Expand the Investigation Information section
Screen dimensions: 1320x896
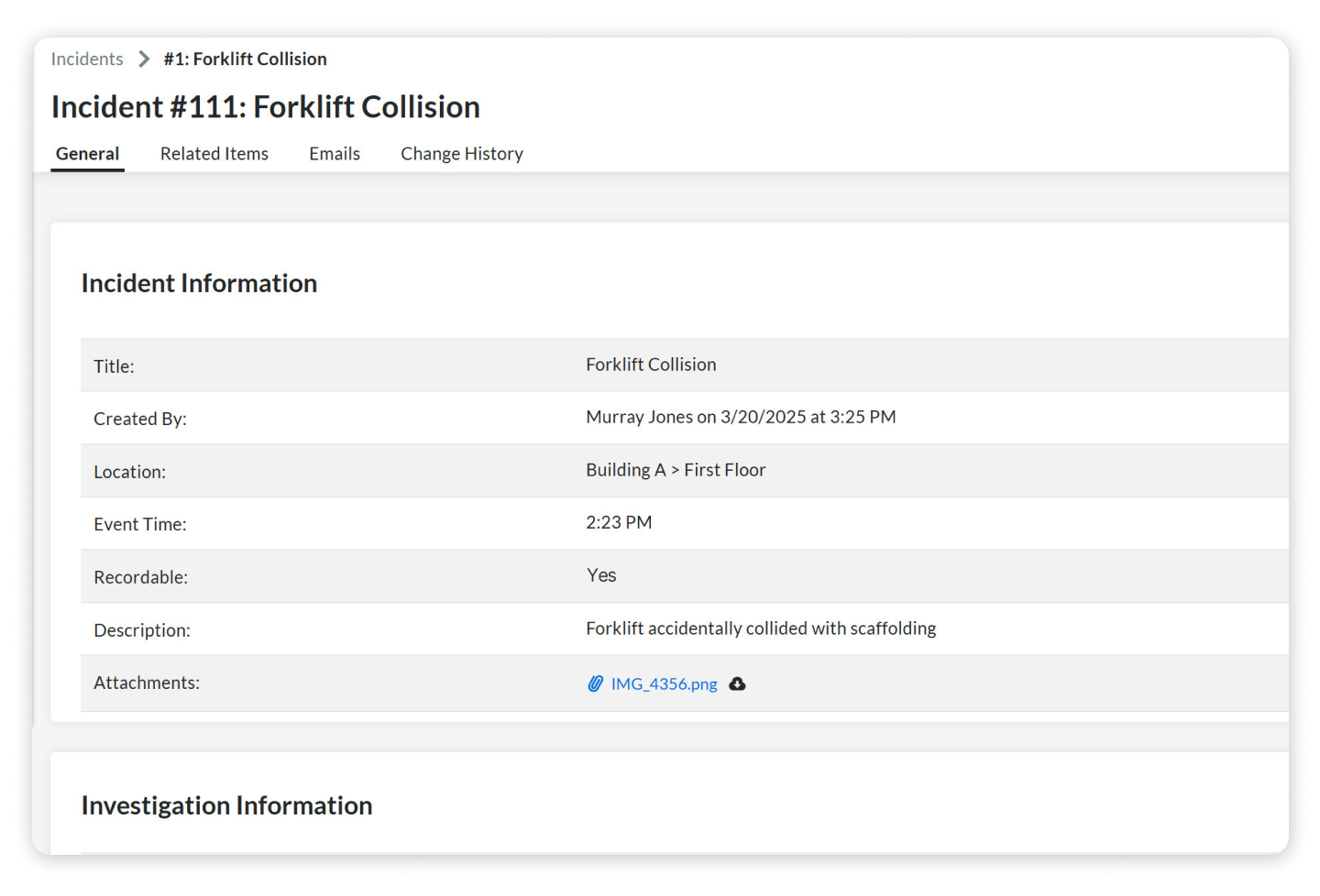pos(226,805)
